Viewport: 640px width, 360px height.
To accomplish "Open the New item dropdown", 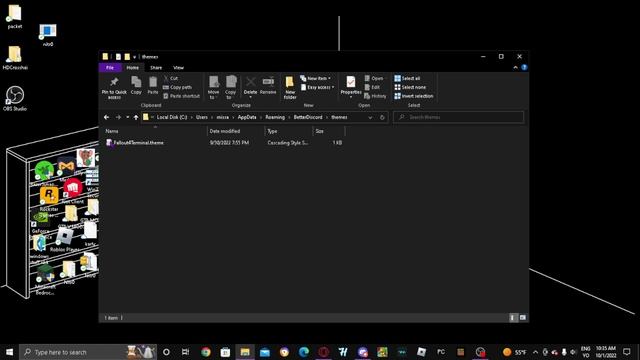I will click(x=316, y=78).
